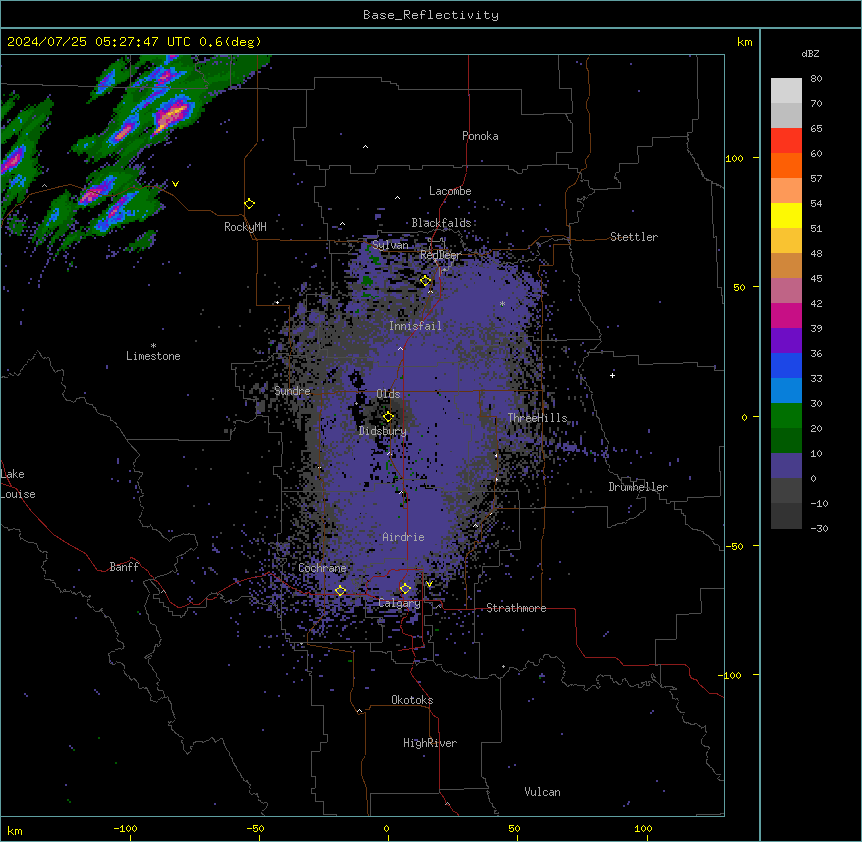Click the Lake Louise label
The width and height of the screenshot is (862, 842).
pyautogui.click(x=18, y=484)
